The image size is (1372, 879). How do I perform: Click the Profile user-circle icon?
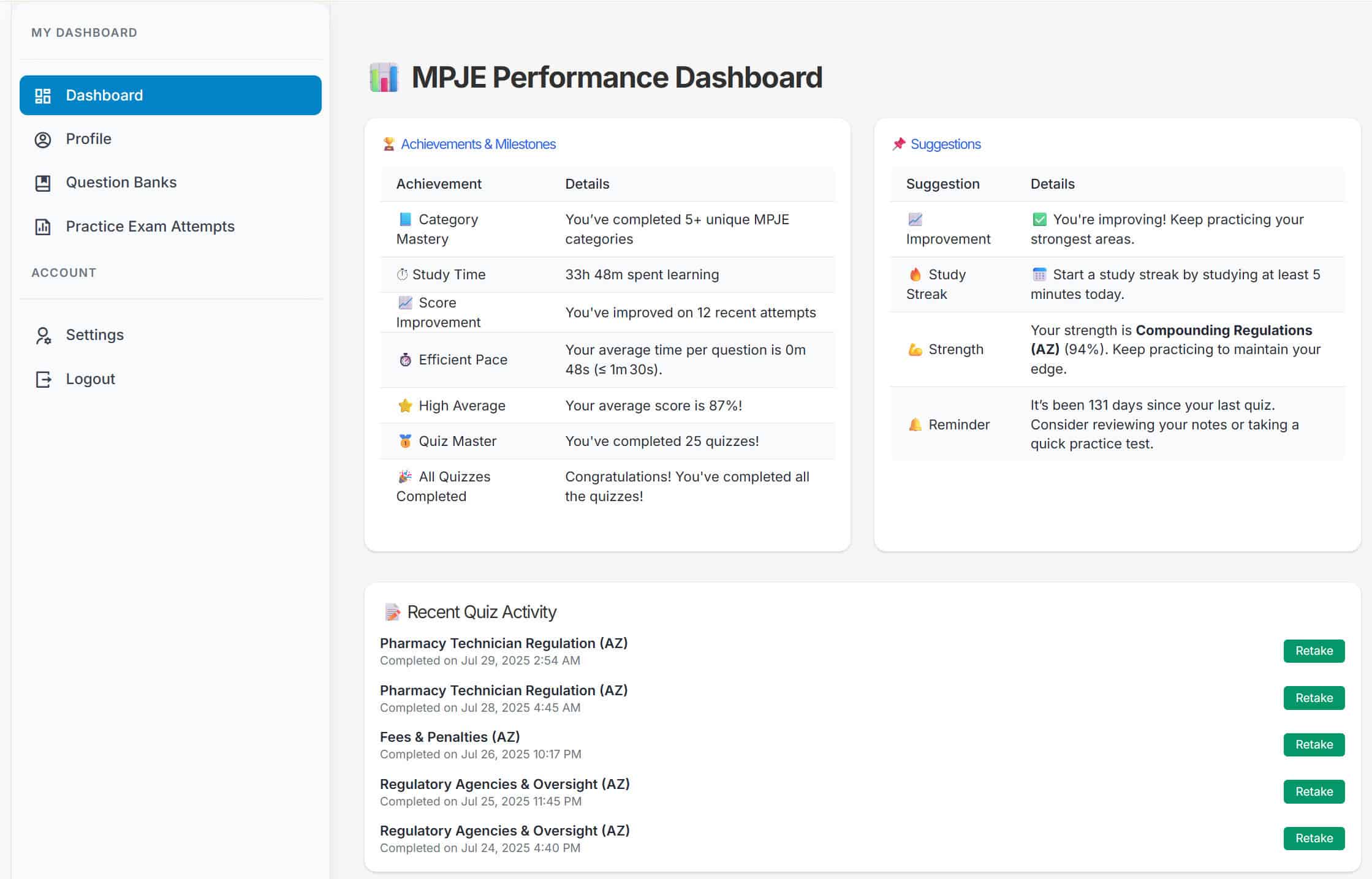click(43, 140)
